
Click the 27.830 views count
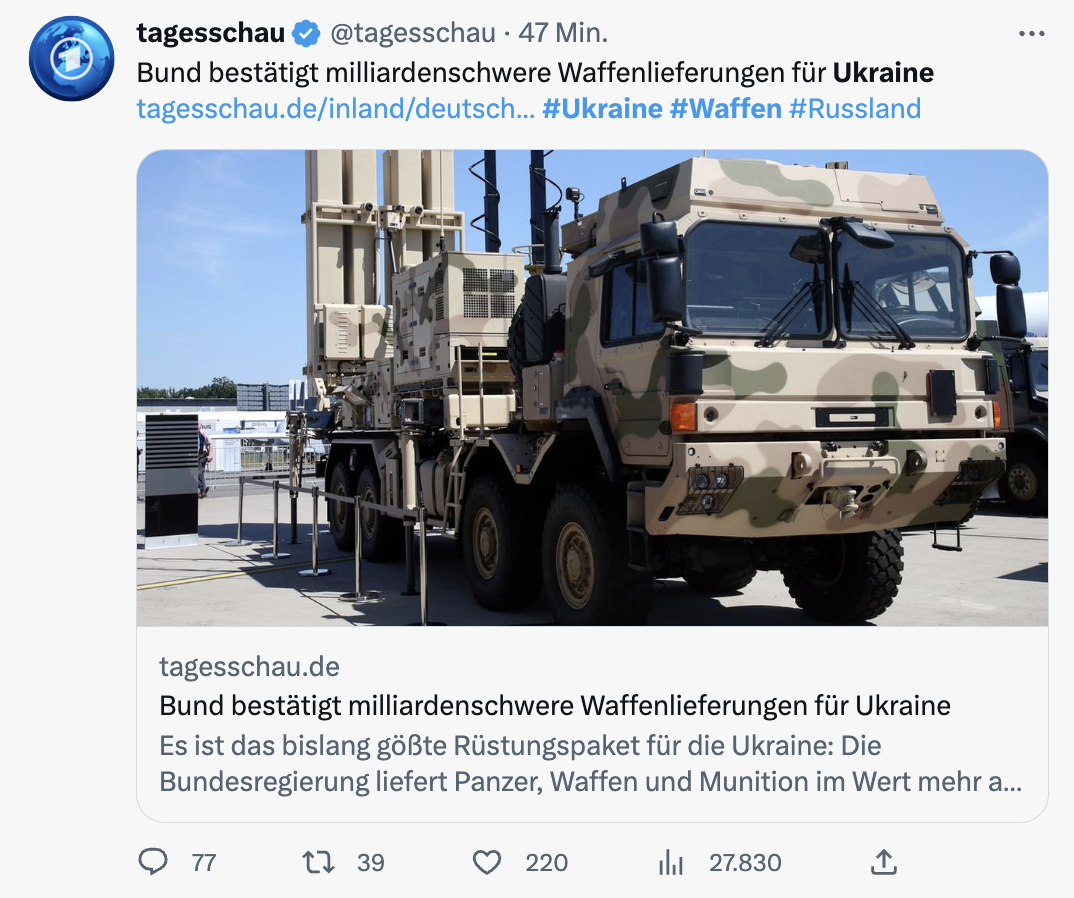click(x=745, y=863)
